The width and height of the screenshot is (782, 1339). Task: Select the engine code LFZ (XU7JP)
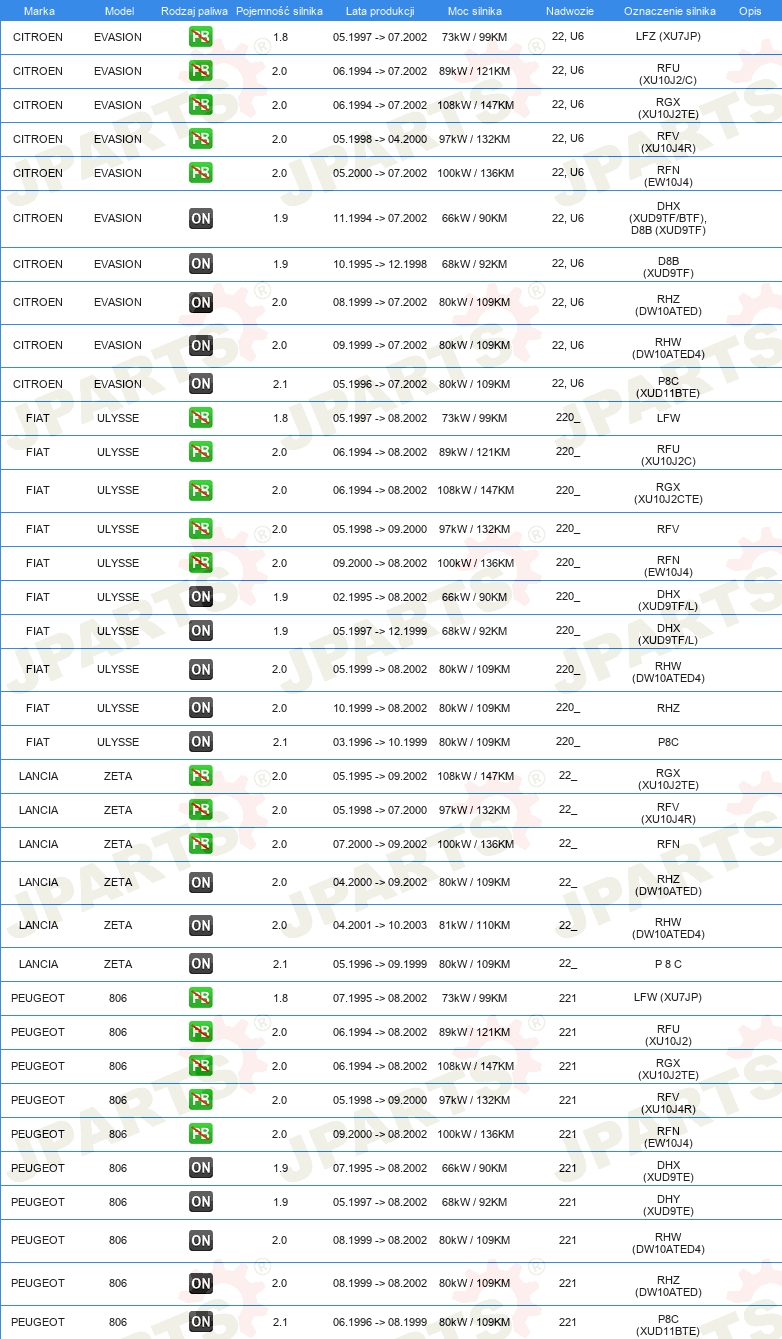tap(669, 37)
